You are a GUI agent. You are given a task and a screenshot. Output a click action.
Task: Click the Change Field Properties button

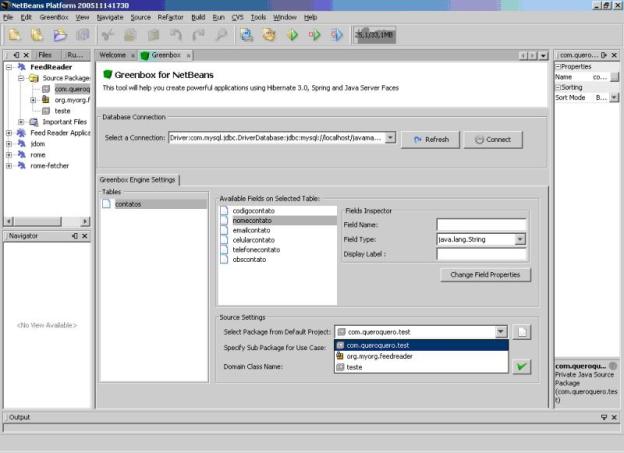click(x=489, y=274)
